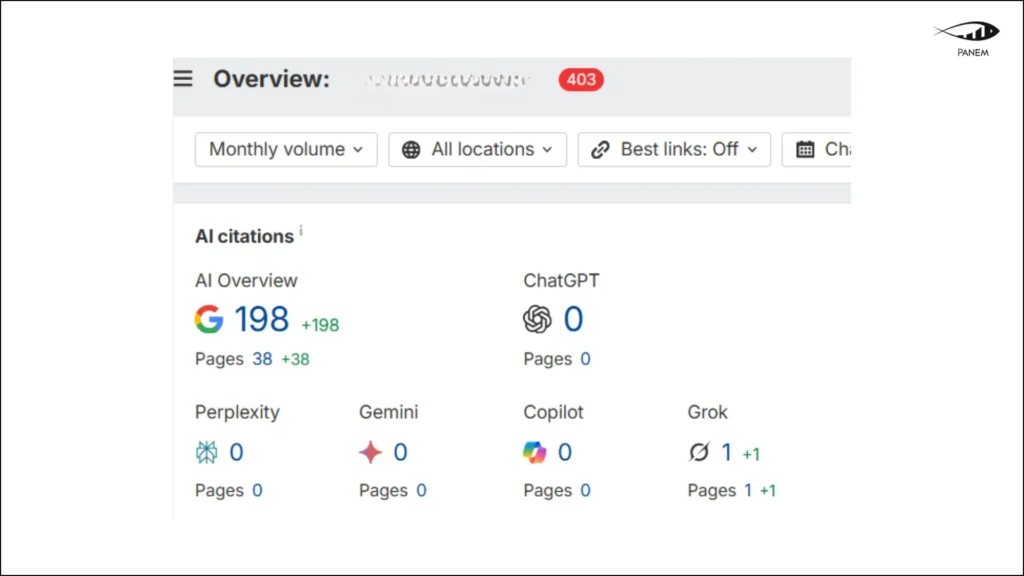
Task: Click the AI Overview label text
Action: point(246,281)
